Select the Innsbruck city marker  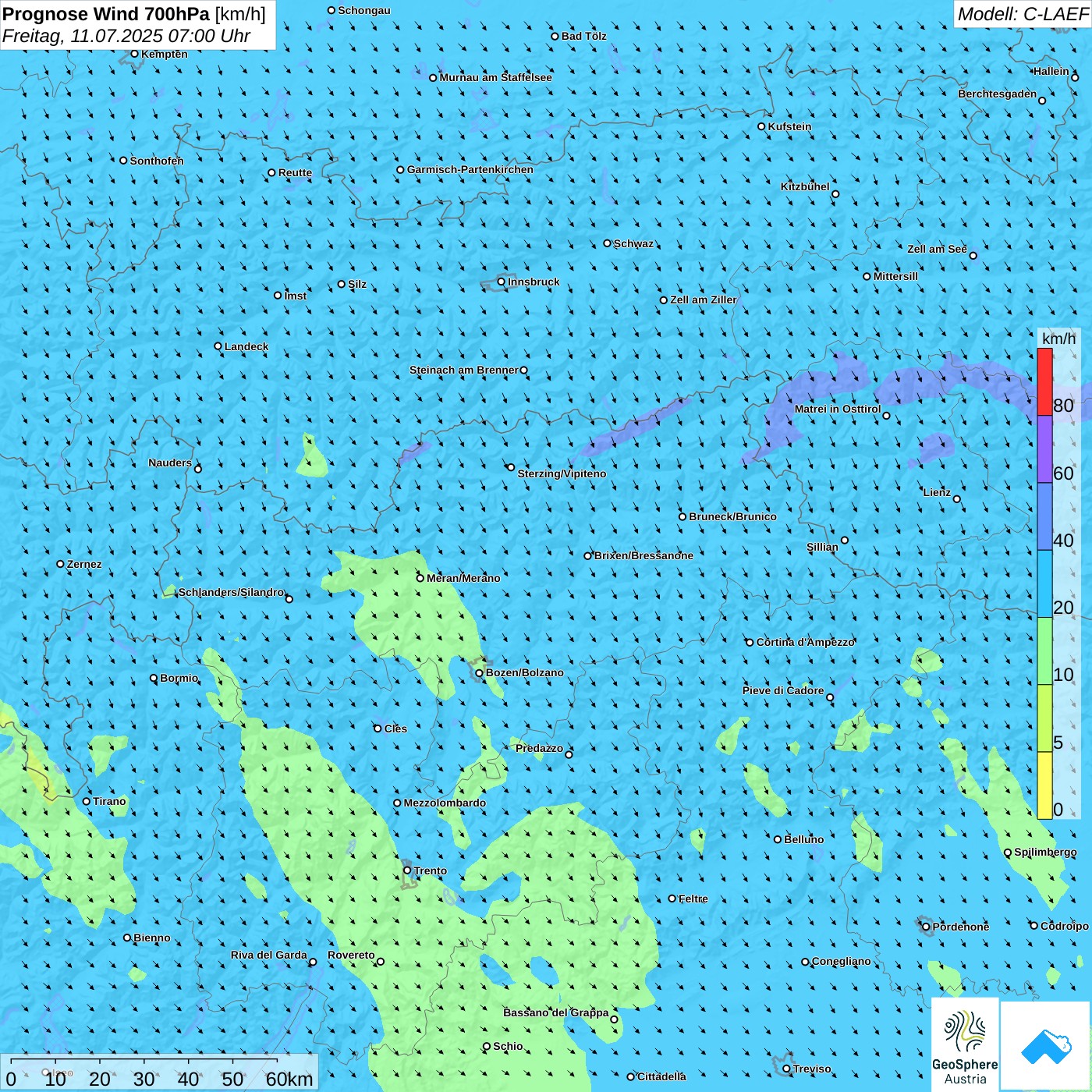(502, 282)
